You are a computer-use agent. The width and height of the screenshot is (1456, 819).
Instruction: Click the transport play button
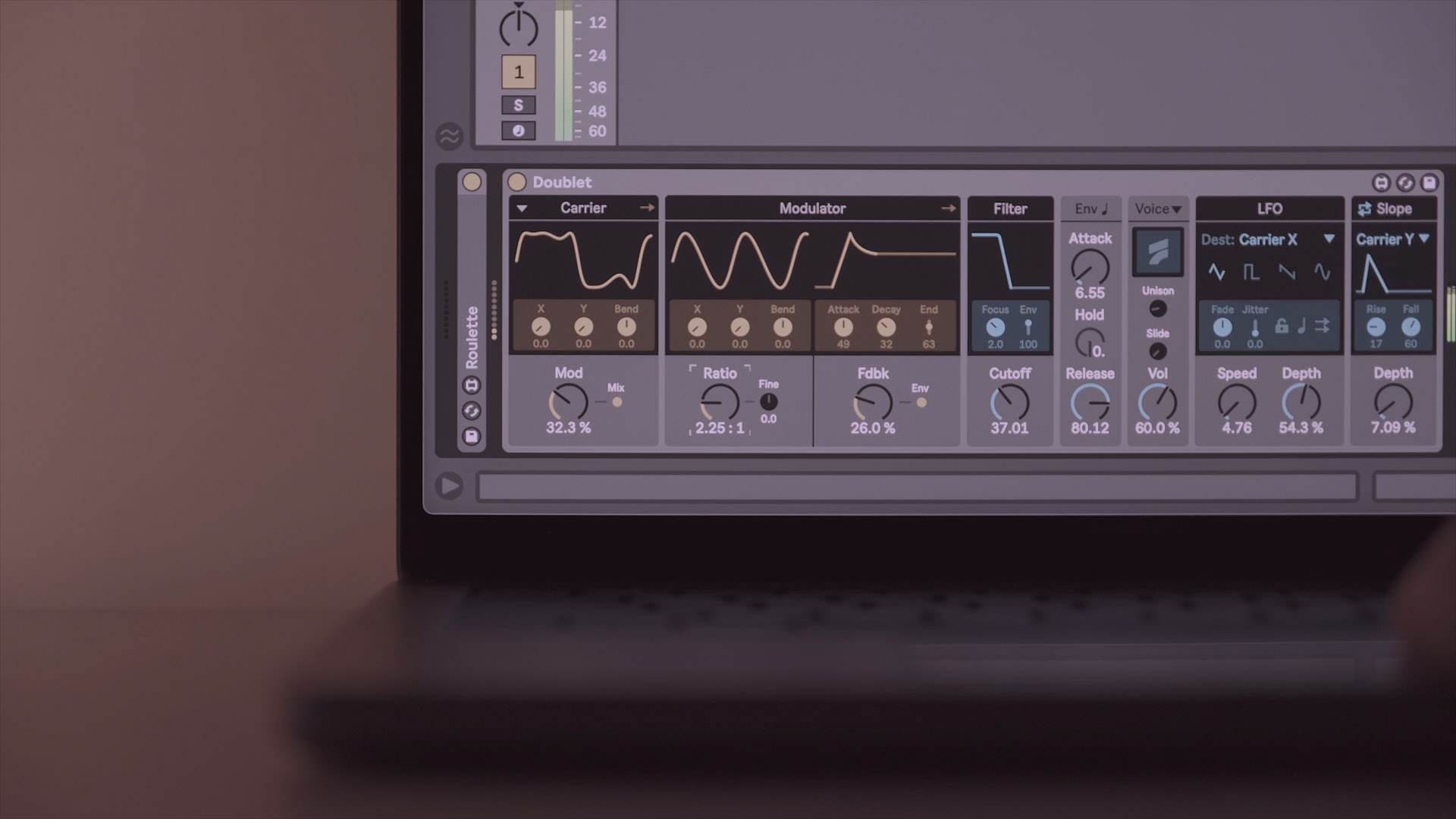point(449,485)
